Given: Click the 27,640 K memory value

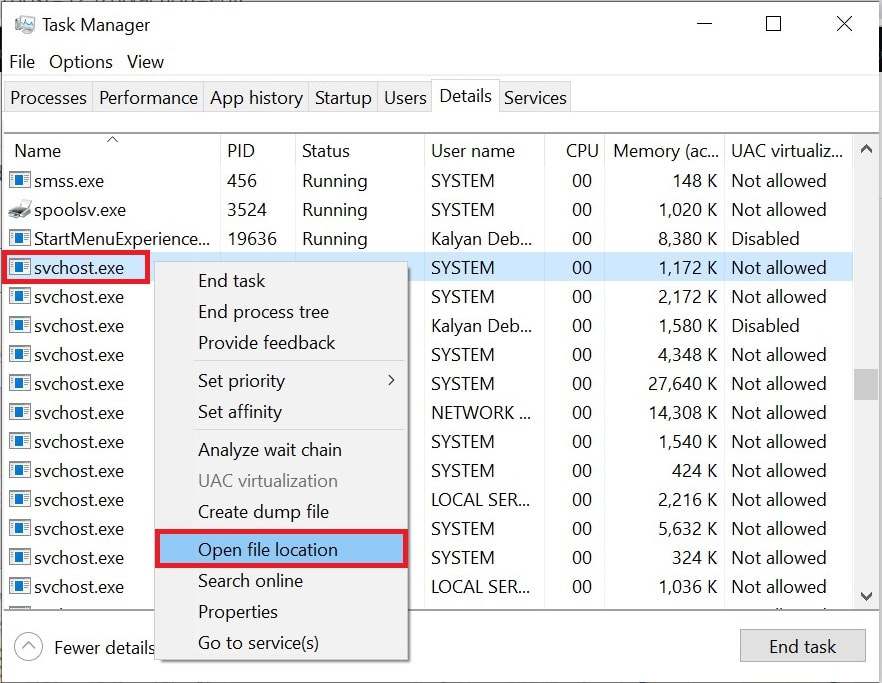Looking at the screenshot, I should 682,384.
